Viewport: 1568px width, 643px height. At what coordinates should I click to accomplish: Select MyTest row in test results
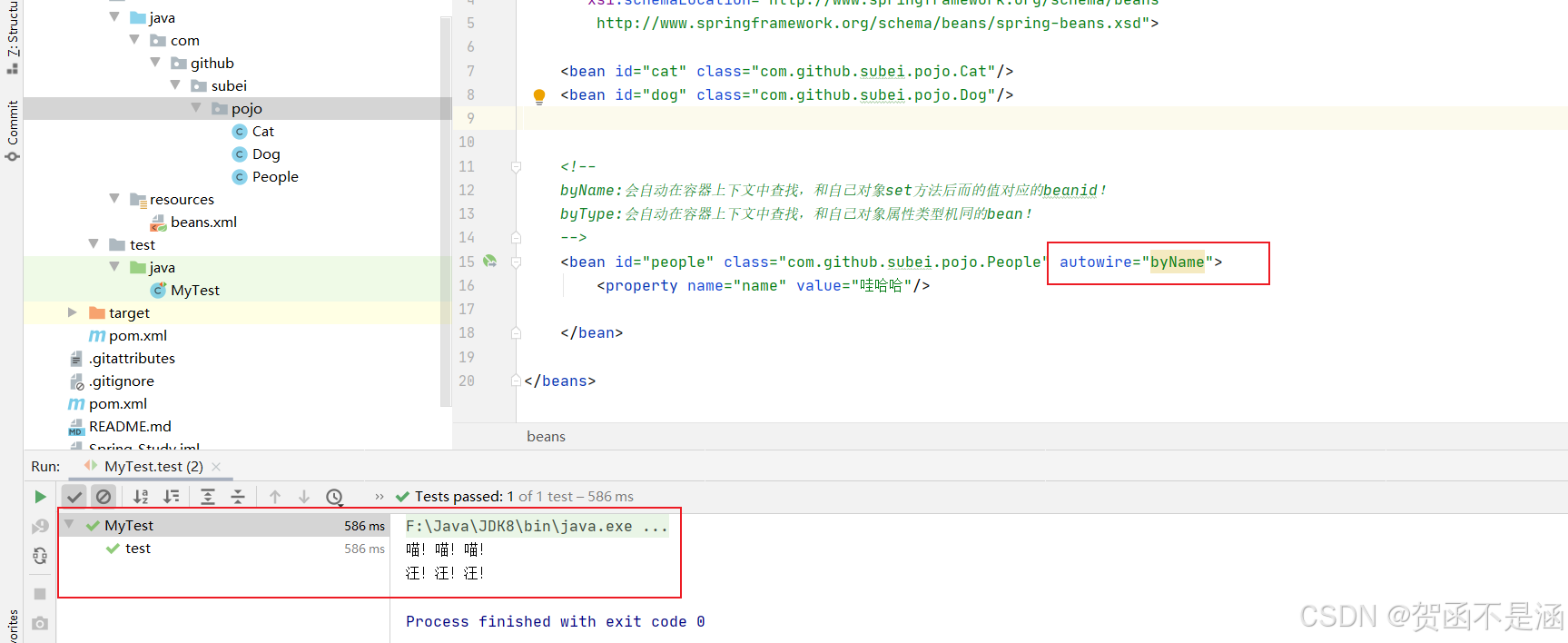tap(223, 525)
